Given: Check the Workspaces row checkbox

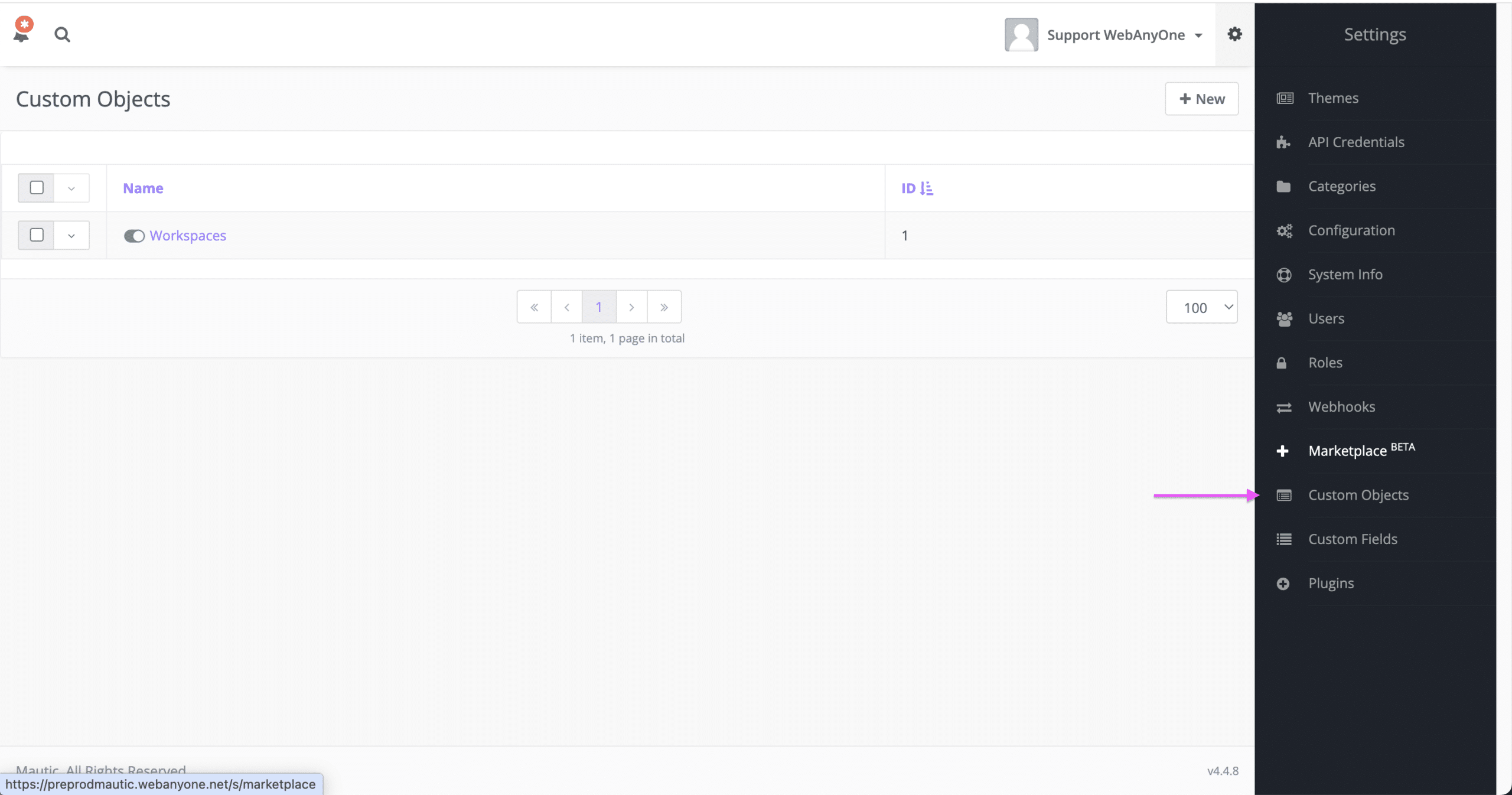Looking at the screenshot, I should tap(36, 235).
